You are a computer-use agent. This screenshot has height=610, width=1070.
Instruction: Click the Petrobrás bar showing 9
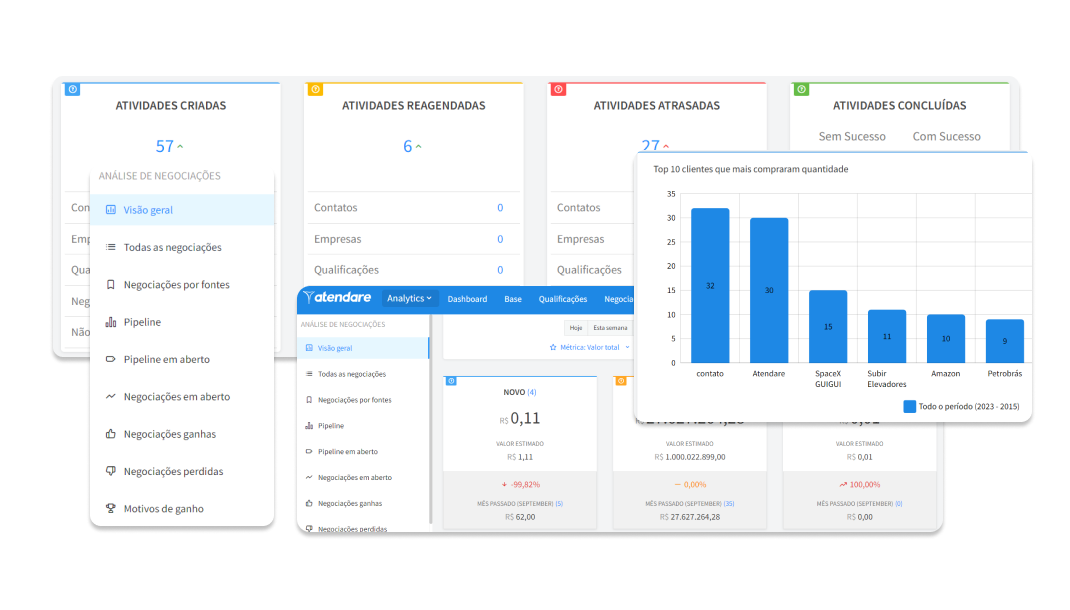1004,341
